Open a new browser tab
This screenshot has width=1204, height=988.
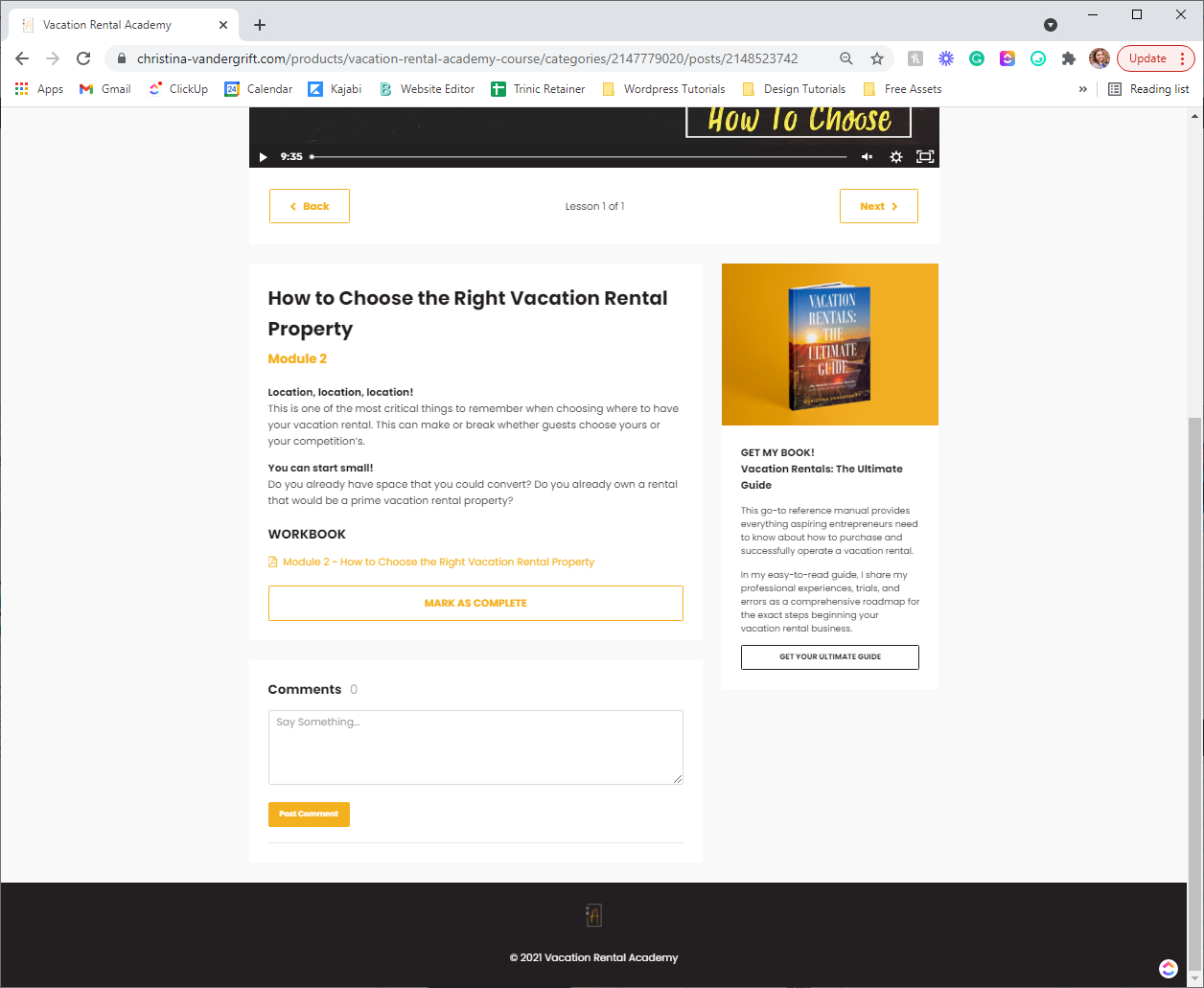(x=260, y=25)
